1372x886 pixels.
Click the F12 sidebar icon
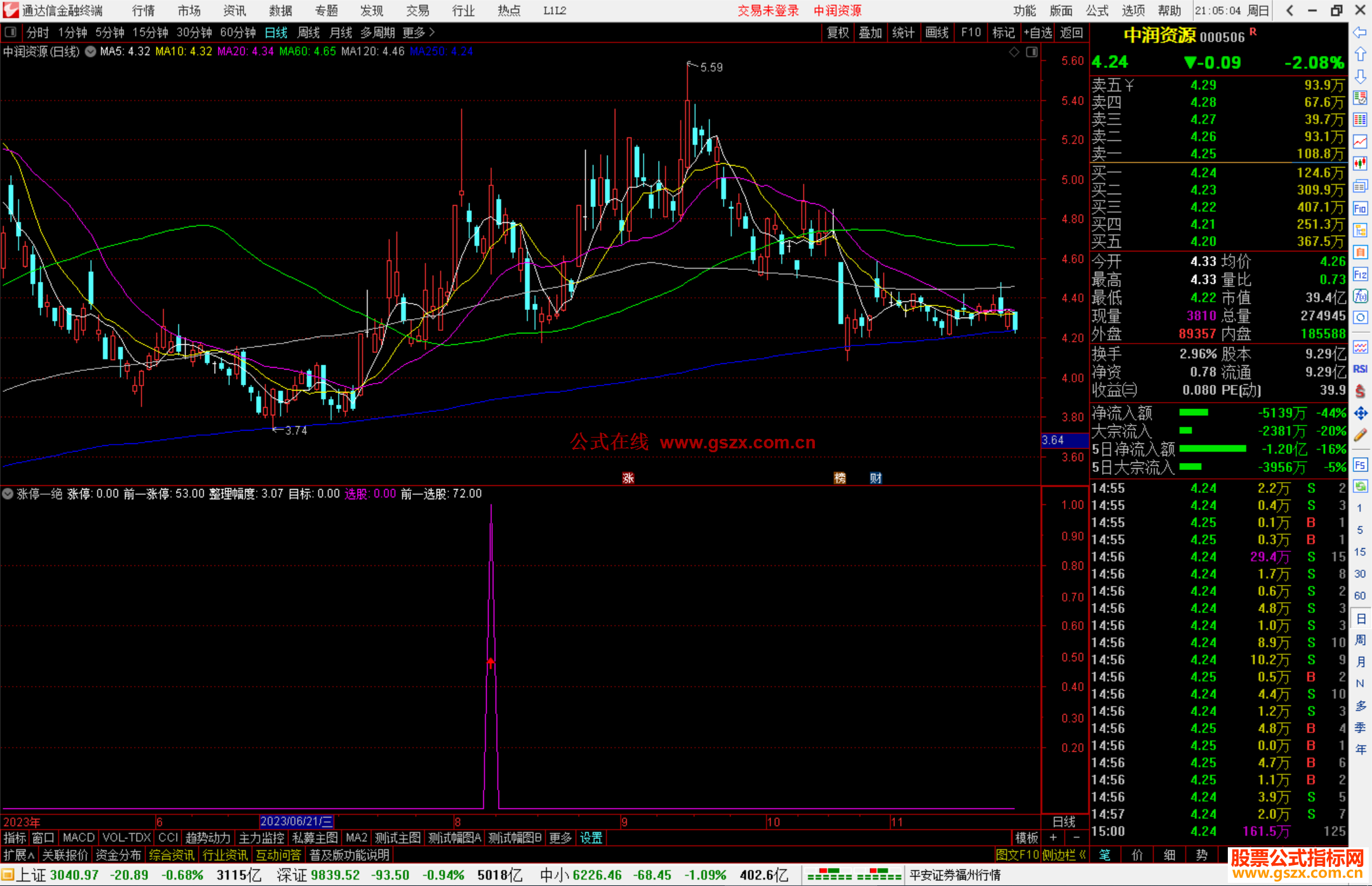1360,274
